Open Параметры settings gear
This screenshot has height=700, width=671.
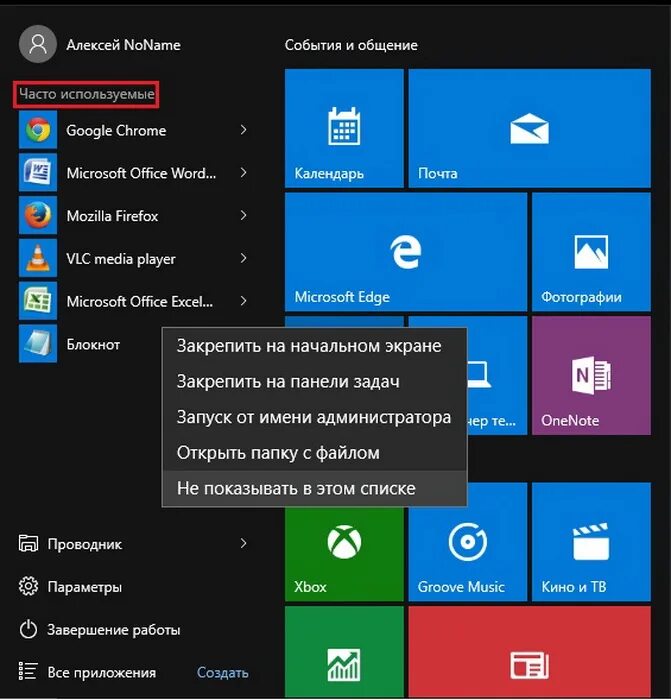click(29, 587)
